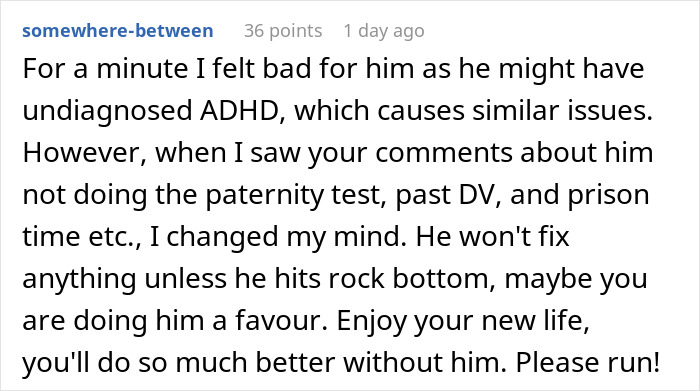
Task: Open the somewhere-between user profile
Action: [118, 31]
